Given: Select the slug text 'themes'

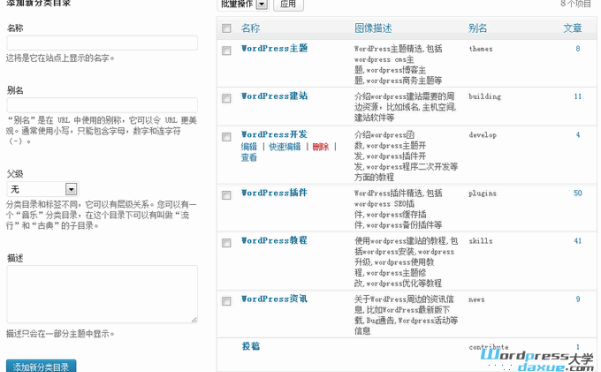Looking at the screenshot, I should point(481,49).
